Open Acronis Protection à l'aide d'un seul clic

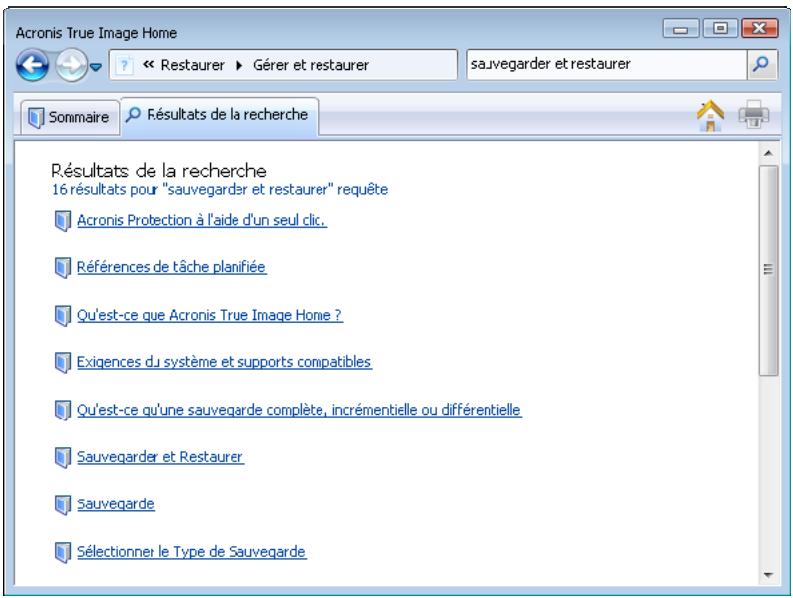202,220
